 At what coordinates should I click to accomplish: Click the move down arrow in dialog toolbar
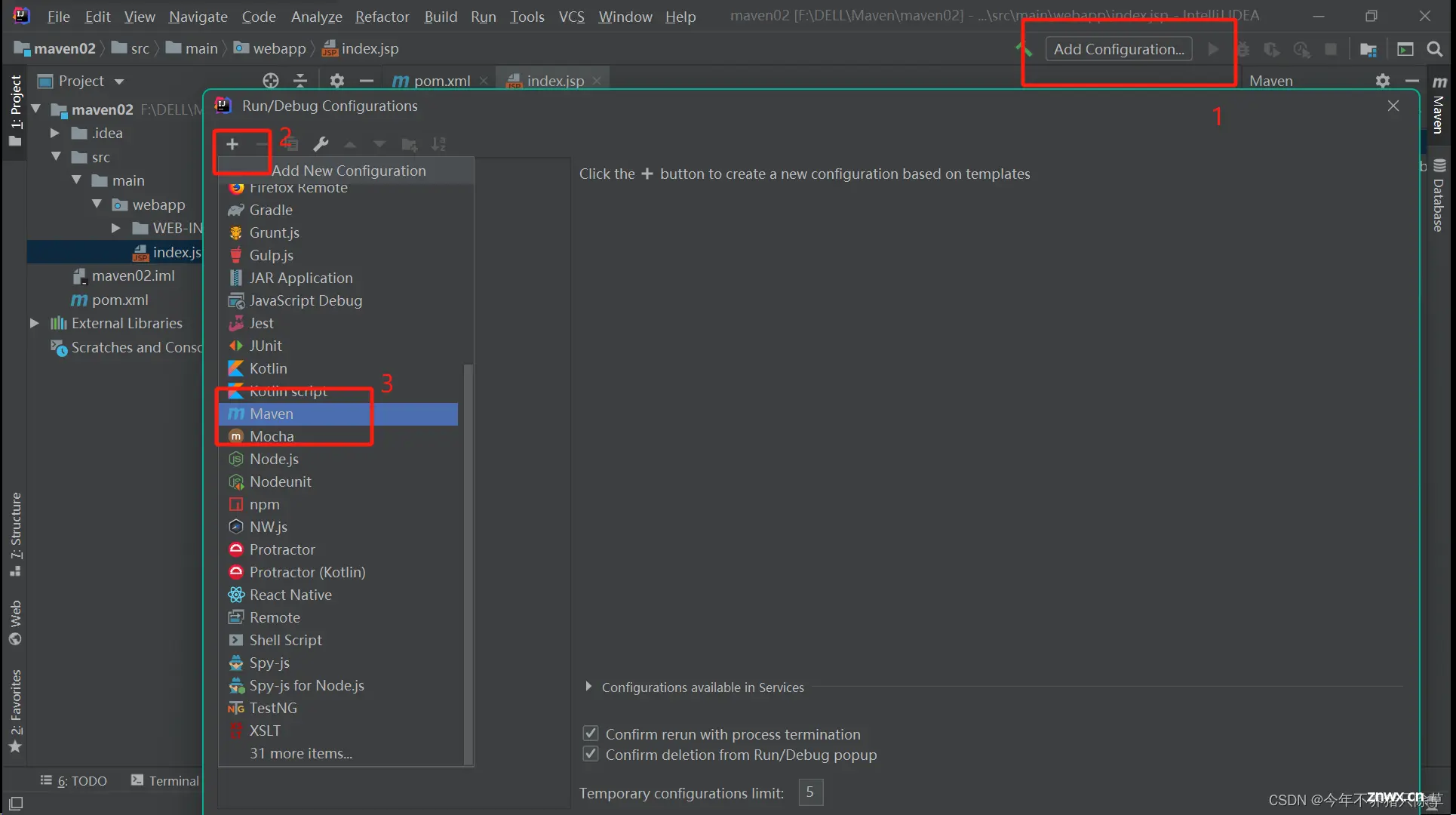pyautogui.click(x=379, y=144)
